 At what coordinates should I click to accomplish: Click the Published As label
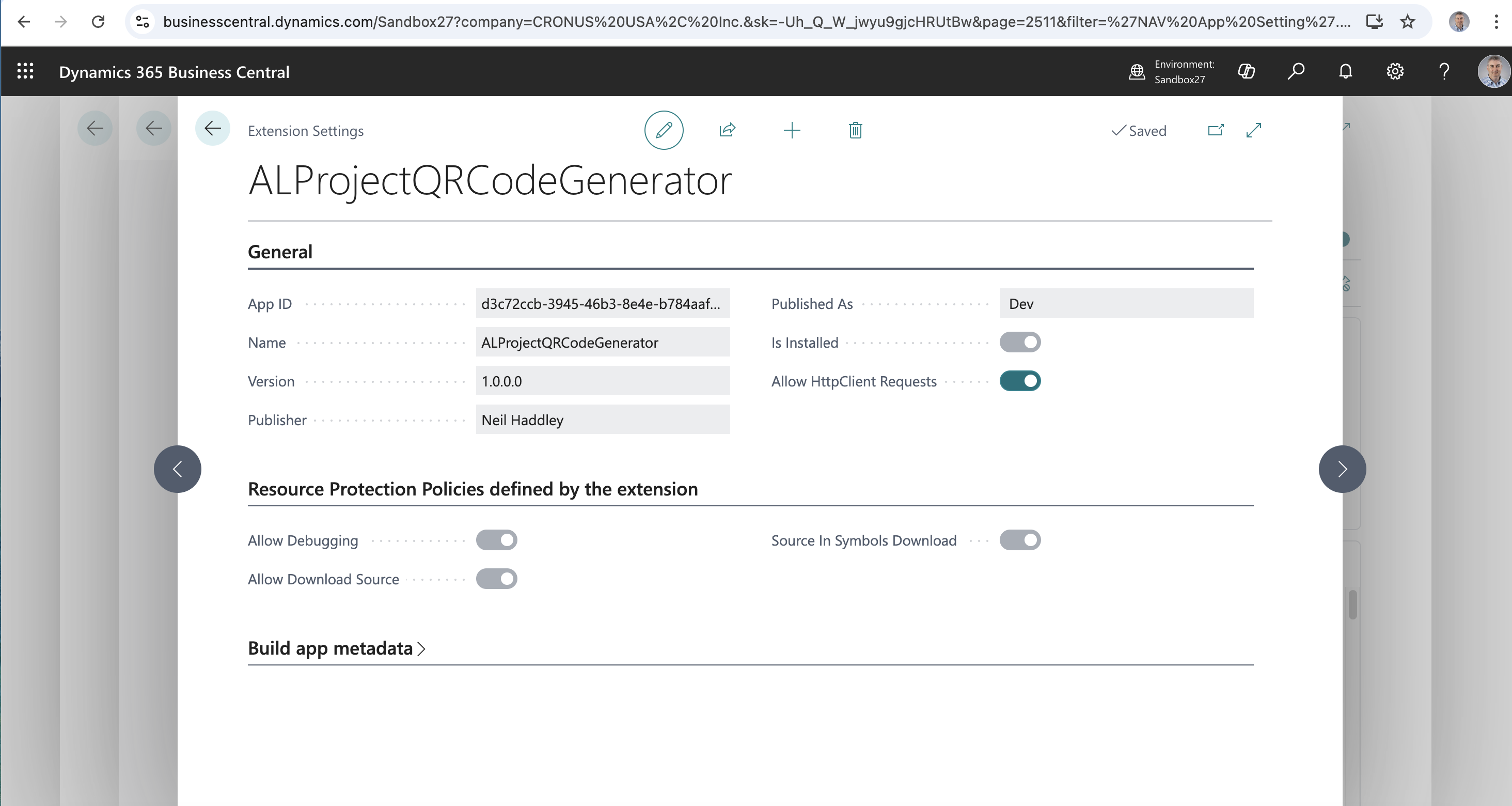pos(812,304)
